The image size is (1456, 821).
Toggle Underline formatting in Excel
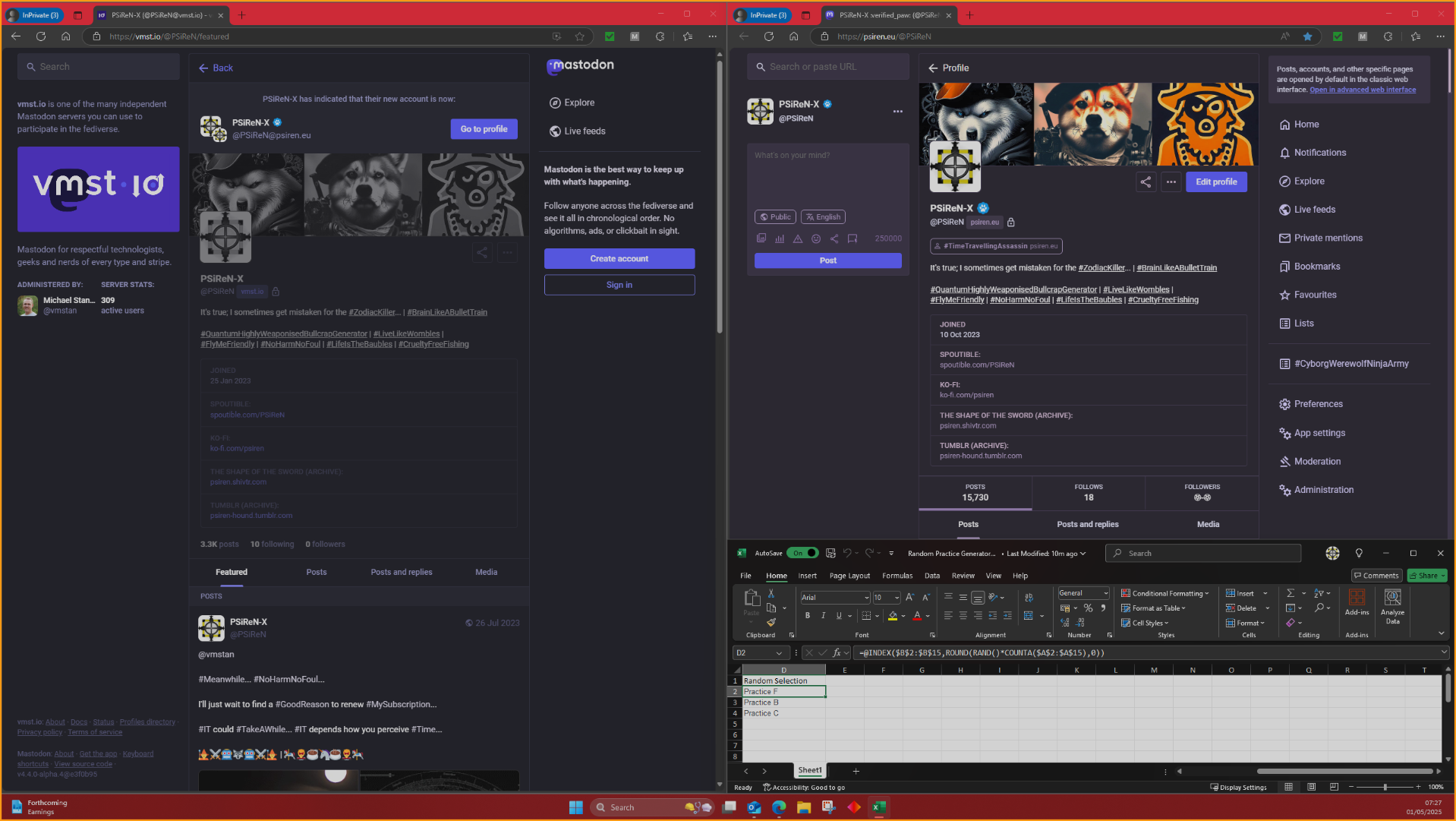(838, 616)
